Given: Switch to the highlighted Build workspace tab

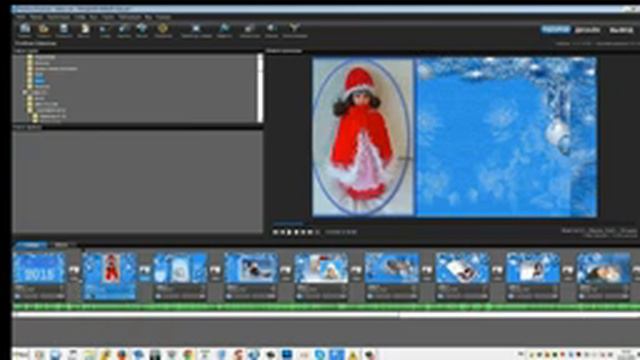Looking at the screenshot, I should 556,29.
